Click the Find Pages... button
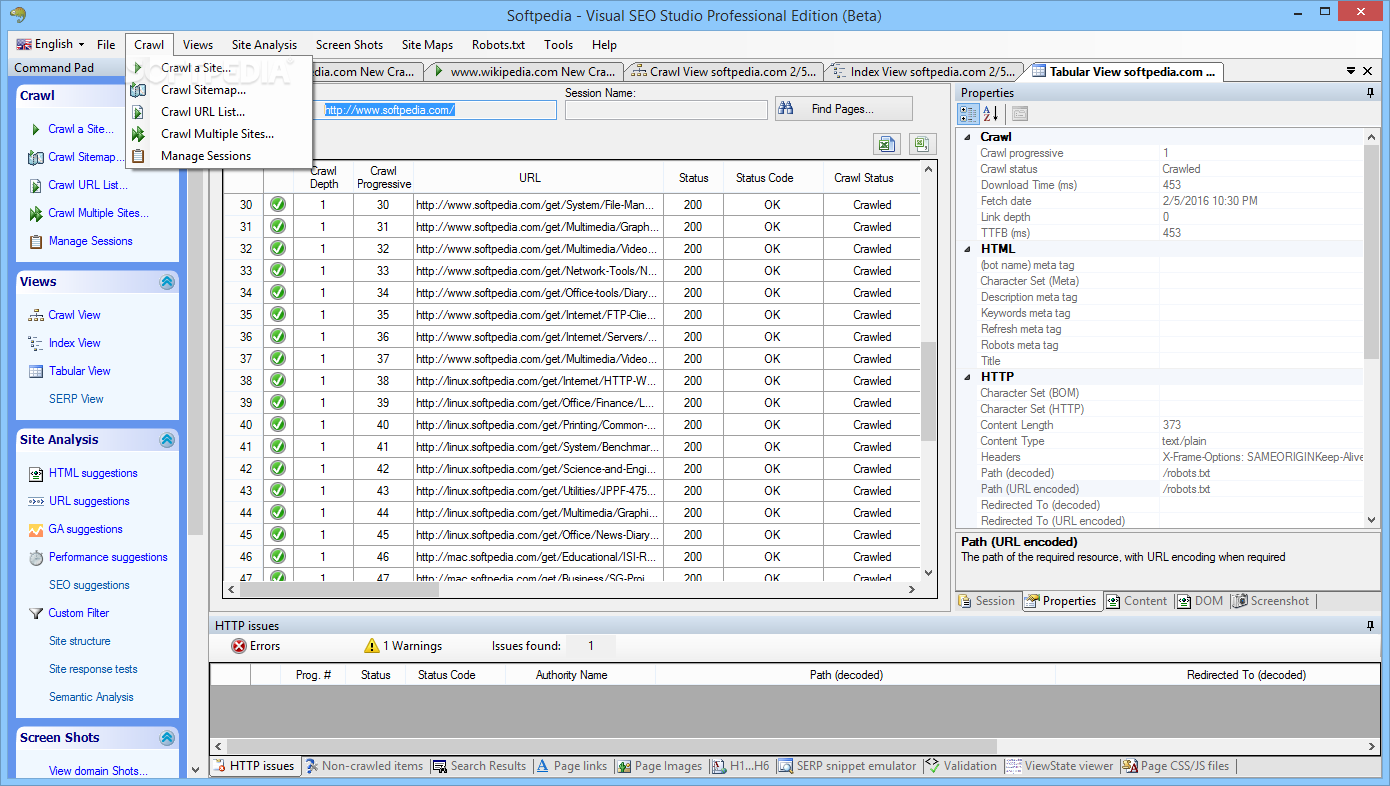This screenshot has height=786, width=1390. click(x=843, y=109)
